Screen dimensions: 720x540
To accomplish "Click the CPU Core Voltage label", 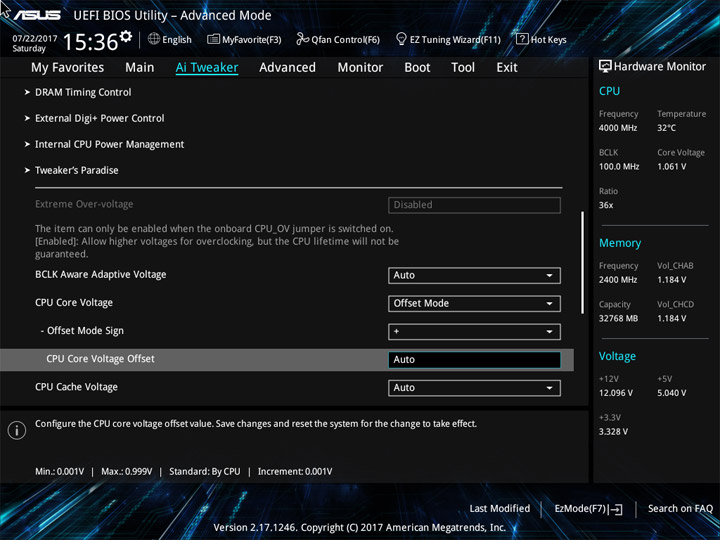I will click(x=74, y=303).
